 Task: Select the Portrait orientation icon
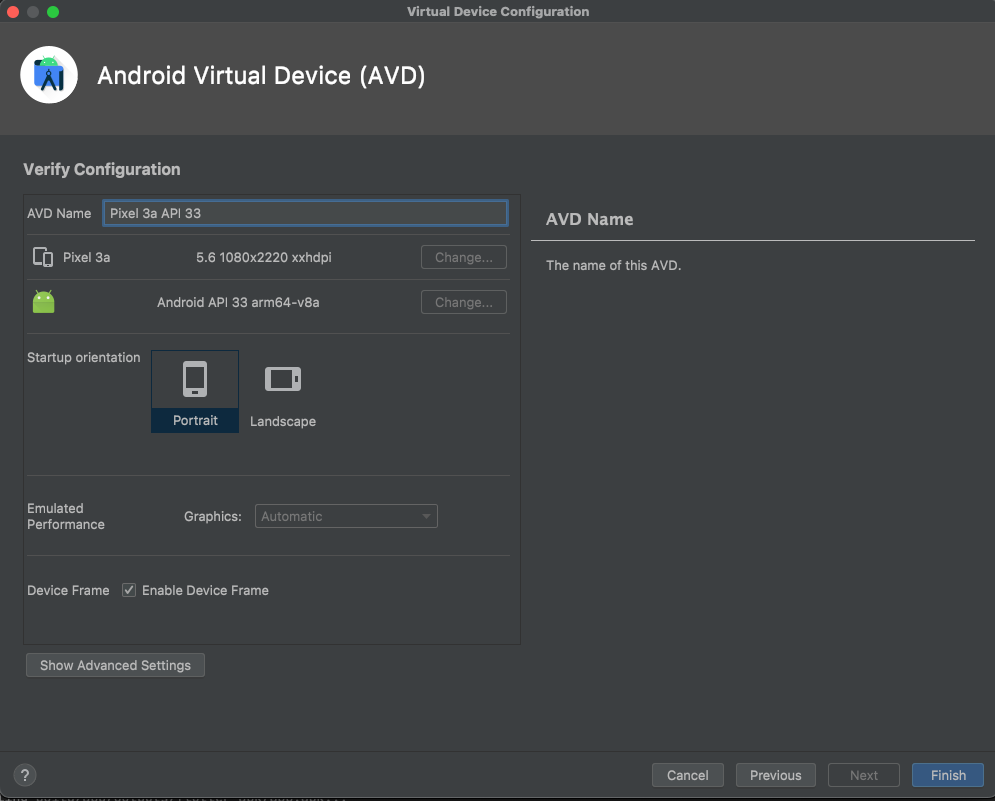[194, 379]
